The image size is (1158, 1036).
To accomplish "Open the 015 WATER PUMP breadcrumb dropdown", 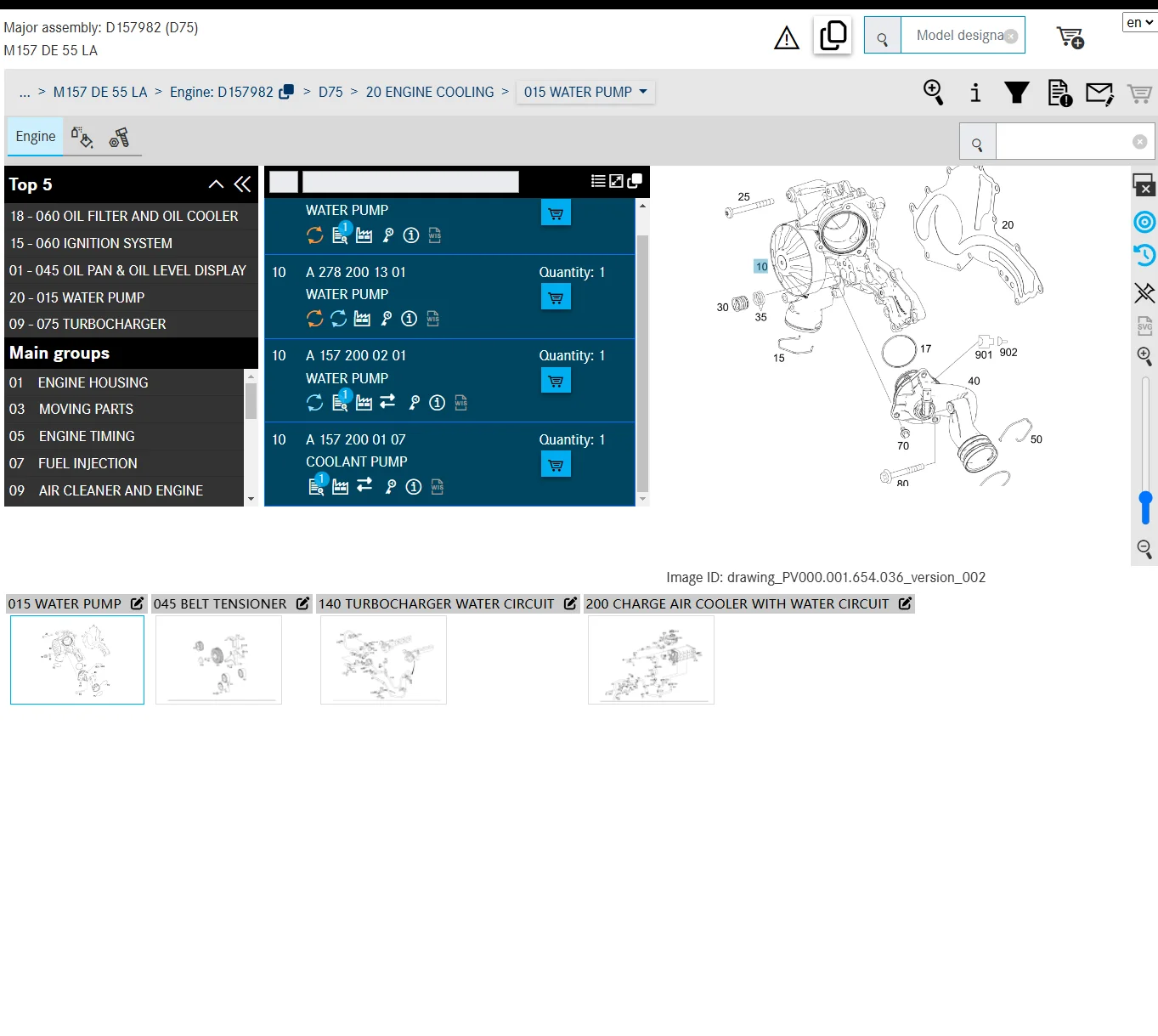I will point(585,92).
